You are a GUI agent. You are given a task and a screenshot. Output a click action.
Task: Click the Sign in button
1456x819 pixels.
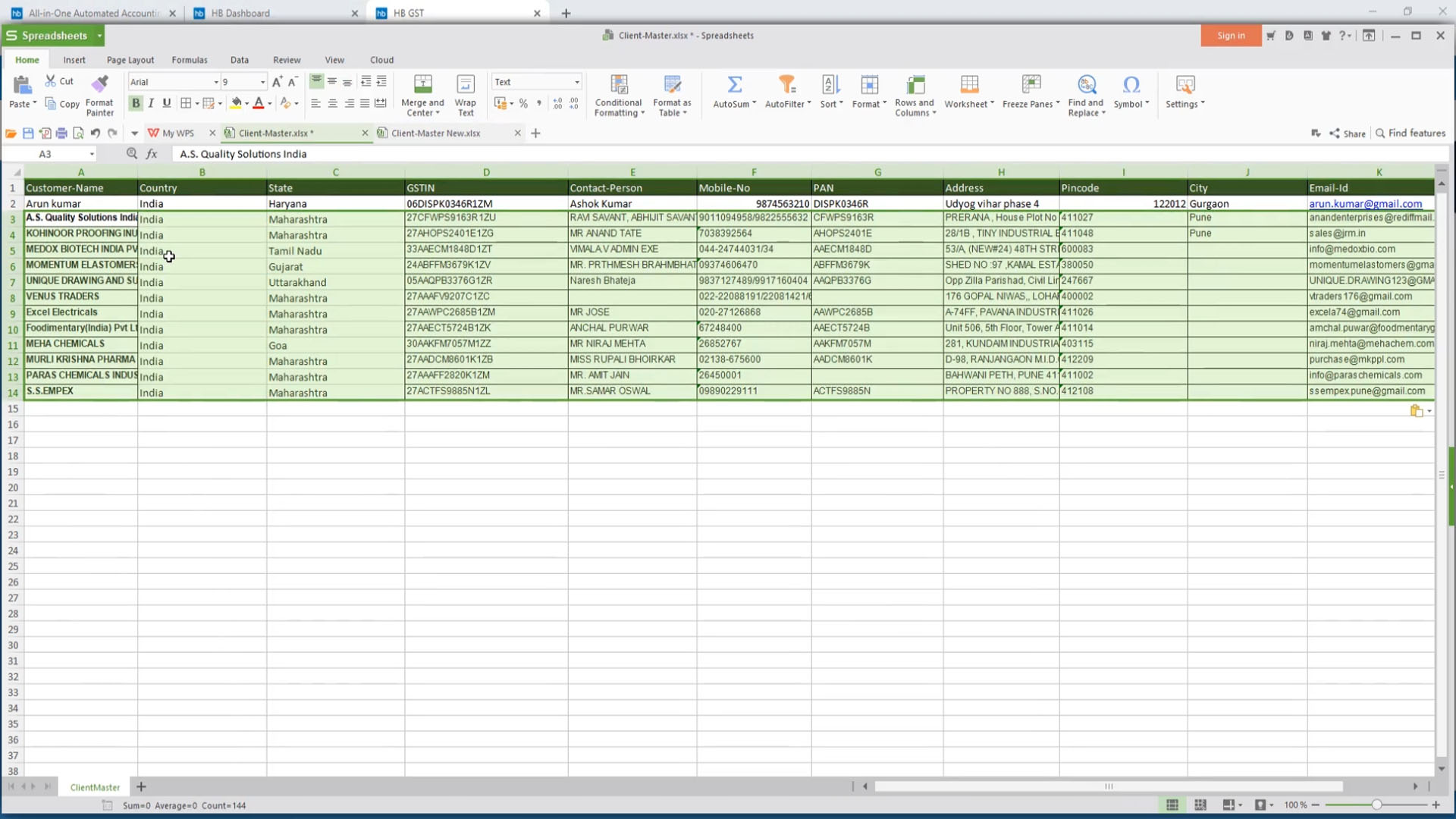(1230, 36)
